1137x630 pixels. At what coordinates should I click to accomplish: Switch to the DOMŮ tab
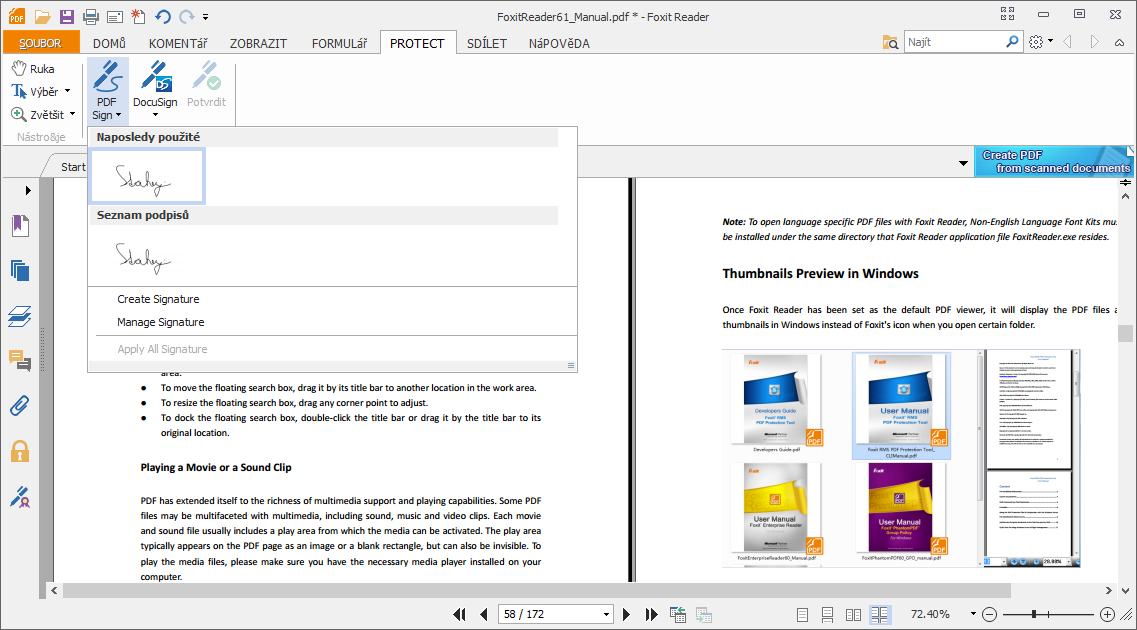coord(109,43)
